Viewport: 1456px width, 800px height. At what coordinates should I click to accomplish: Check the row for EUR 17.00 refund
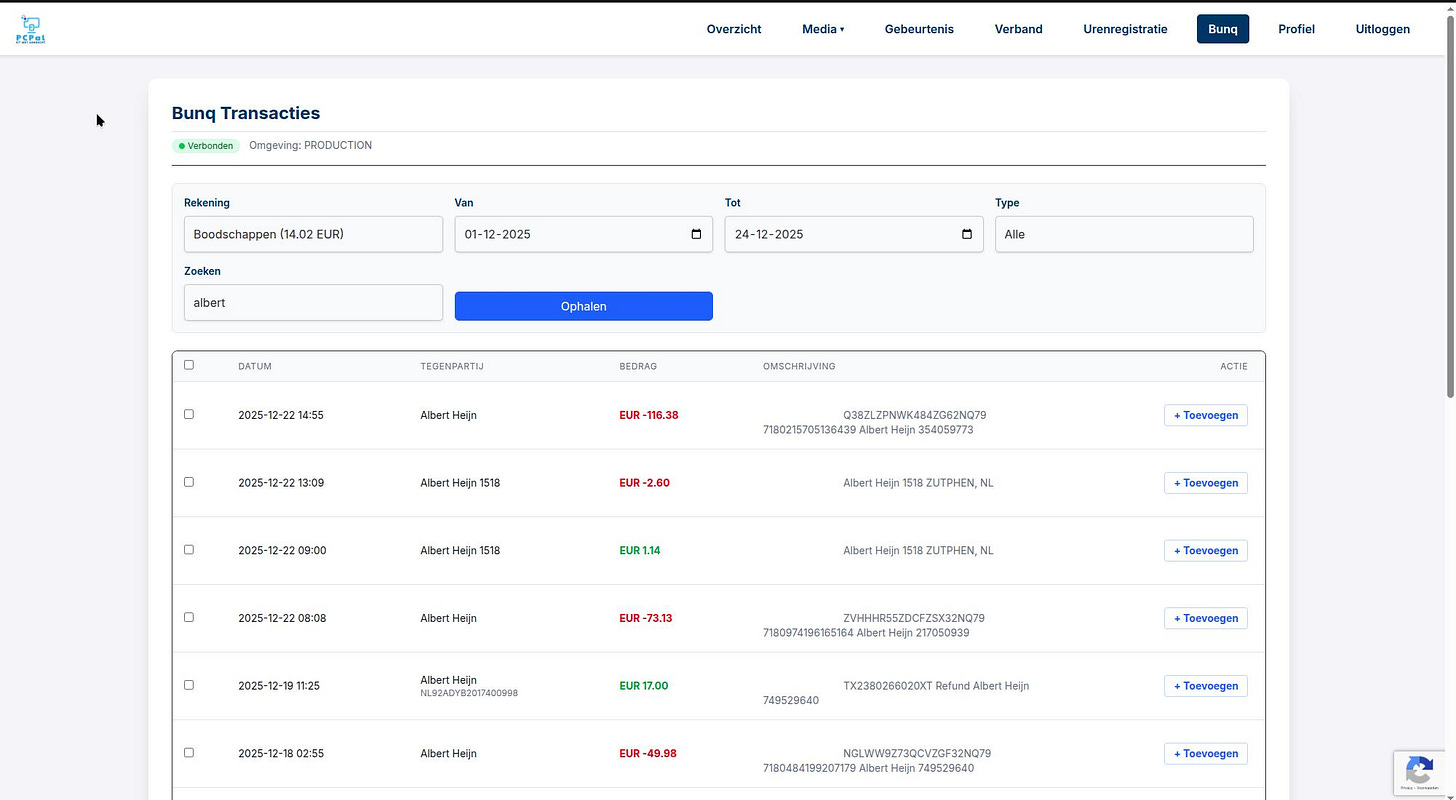[x=189, y=685]
